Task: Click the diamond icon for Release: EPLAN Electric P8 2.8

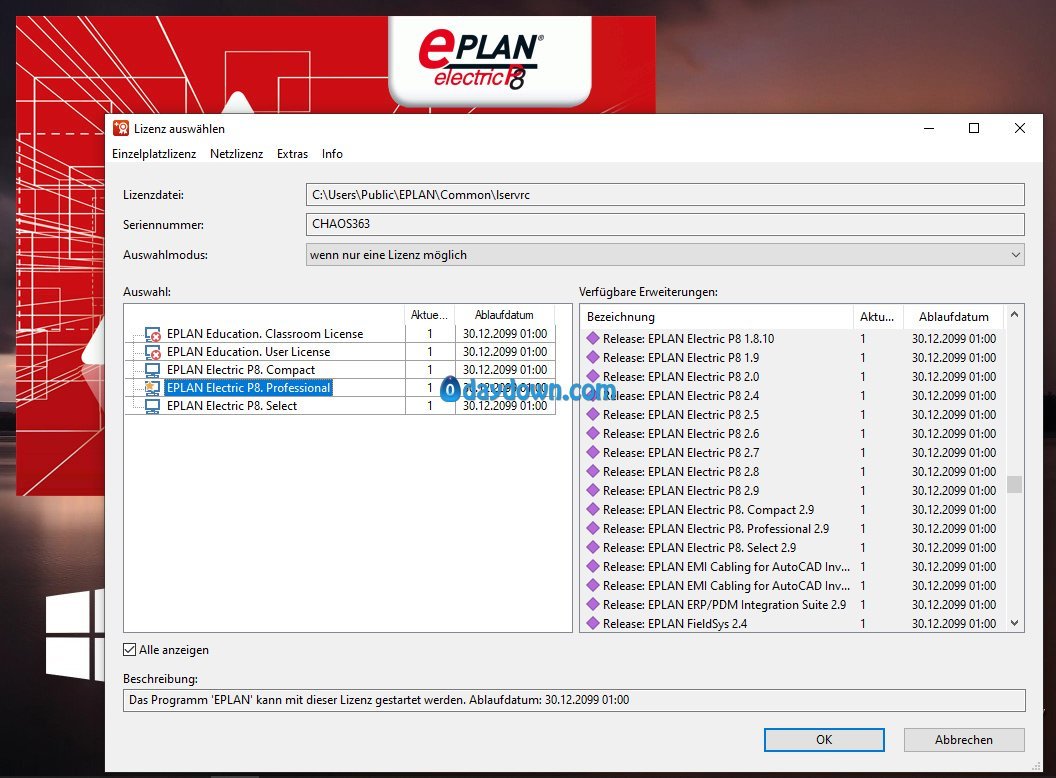Action: [x=593, y=471]
